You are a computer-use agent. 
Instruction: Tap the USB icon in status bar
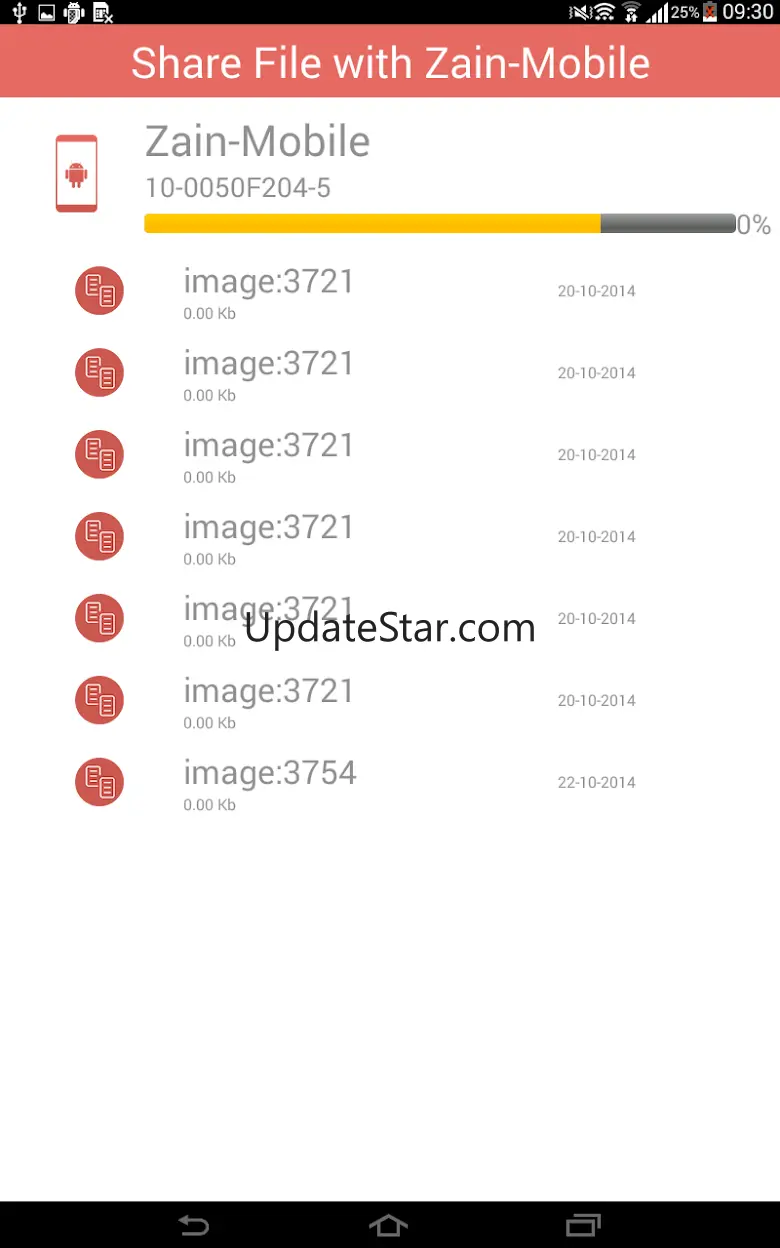pyautogui.click(x=17, y=12)
